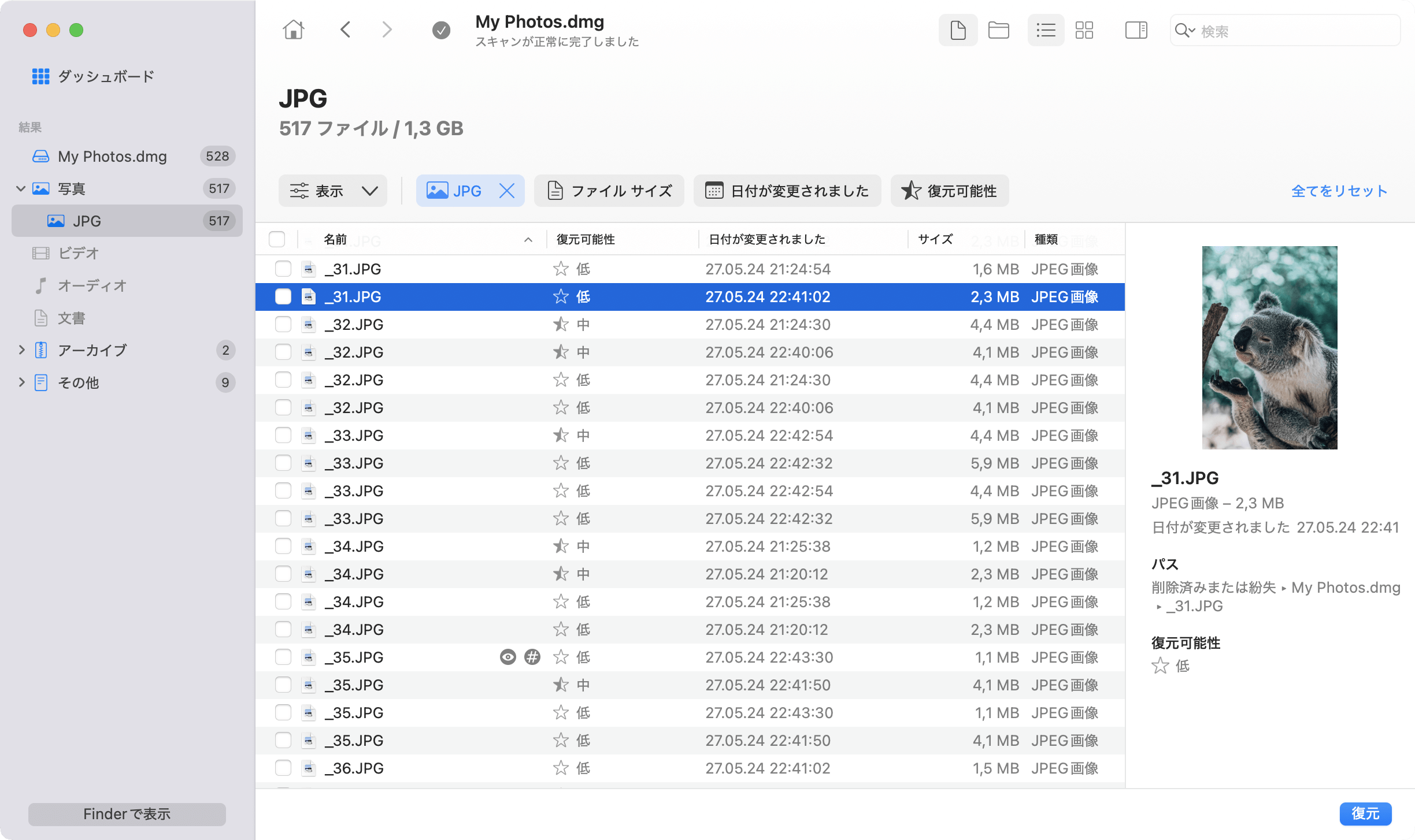Collapse the 写真 tree section
1415x840 pixels.
coord(21,188)
